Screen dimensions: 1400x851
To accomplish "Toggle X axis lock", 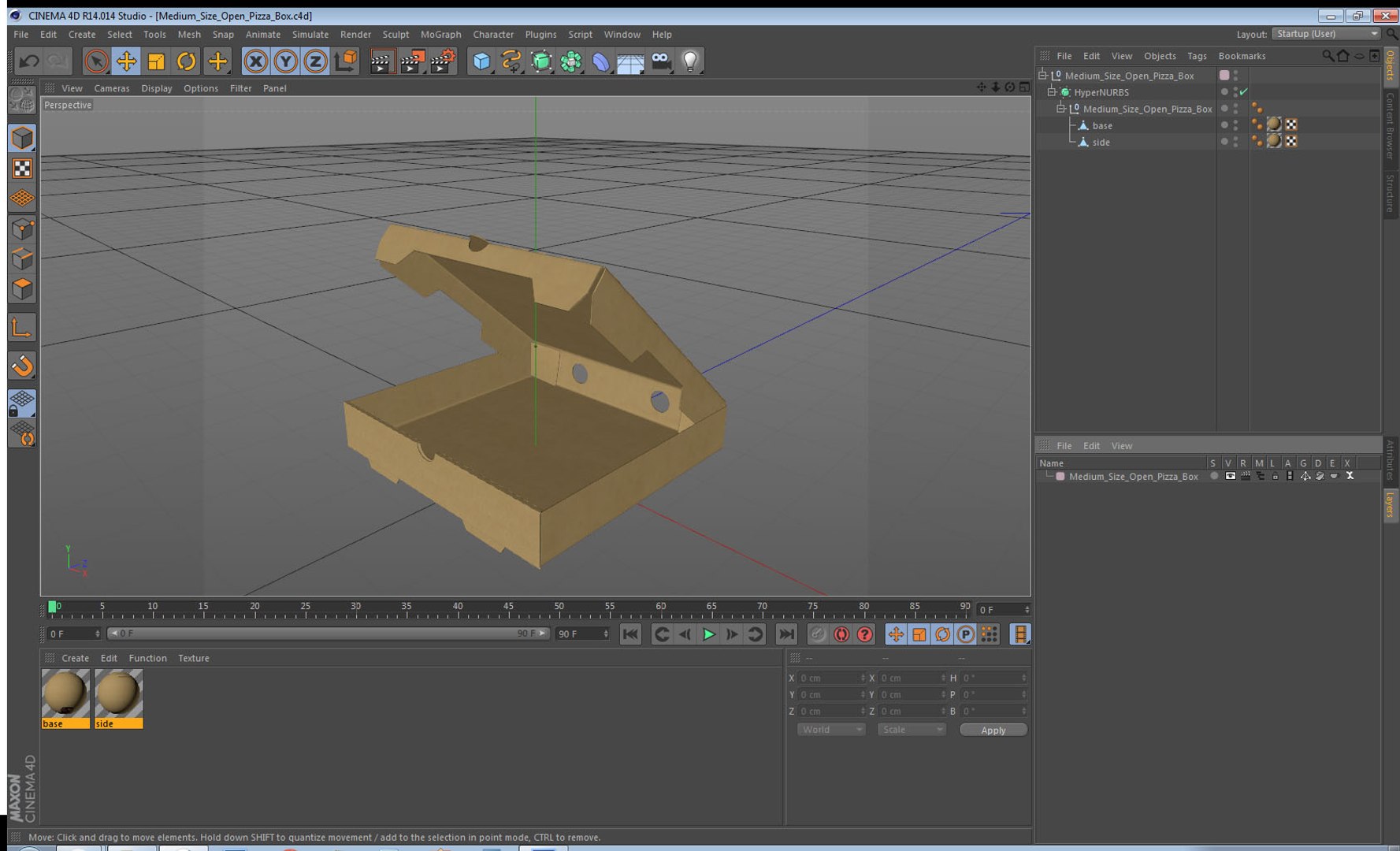I will [255, 61].
